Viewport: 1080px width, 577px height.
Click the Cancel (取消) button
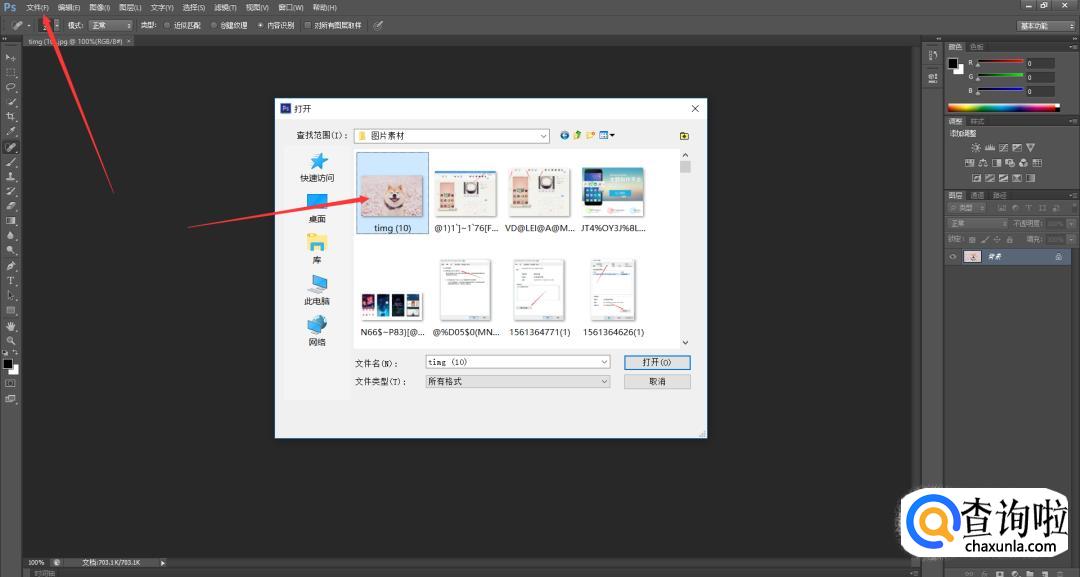[657, 381]
